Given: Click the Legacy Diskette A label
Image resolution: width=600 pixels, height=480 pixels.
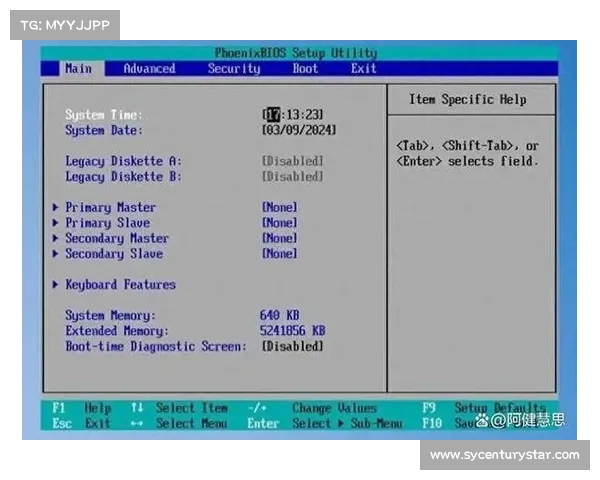Looking at the screenshot, I should [x=123, y=161].
